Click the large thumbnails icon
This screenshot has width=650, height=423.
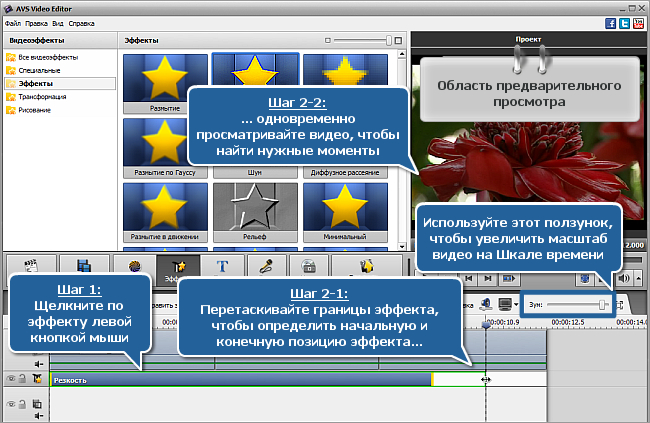(x=398, y=40)
